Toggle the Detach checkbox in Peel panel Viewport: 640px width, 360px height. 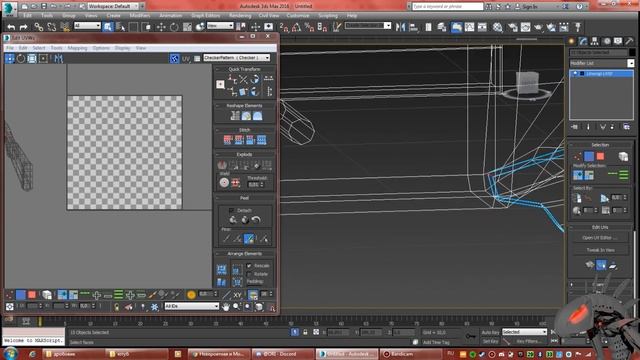tap(231, 210)
